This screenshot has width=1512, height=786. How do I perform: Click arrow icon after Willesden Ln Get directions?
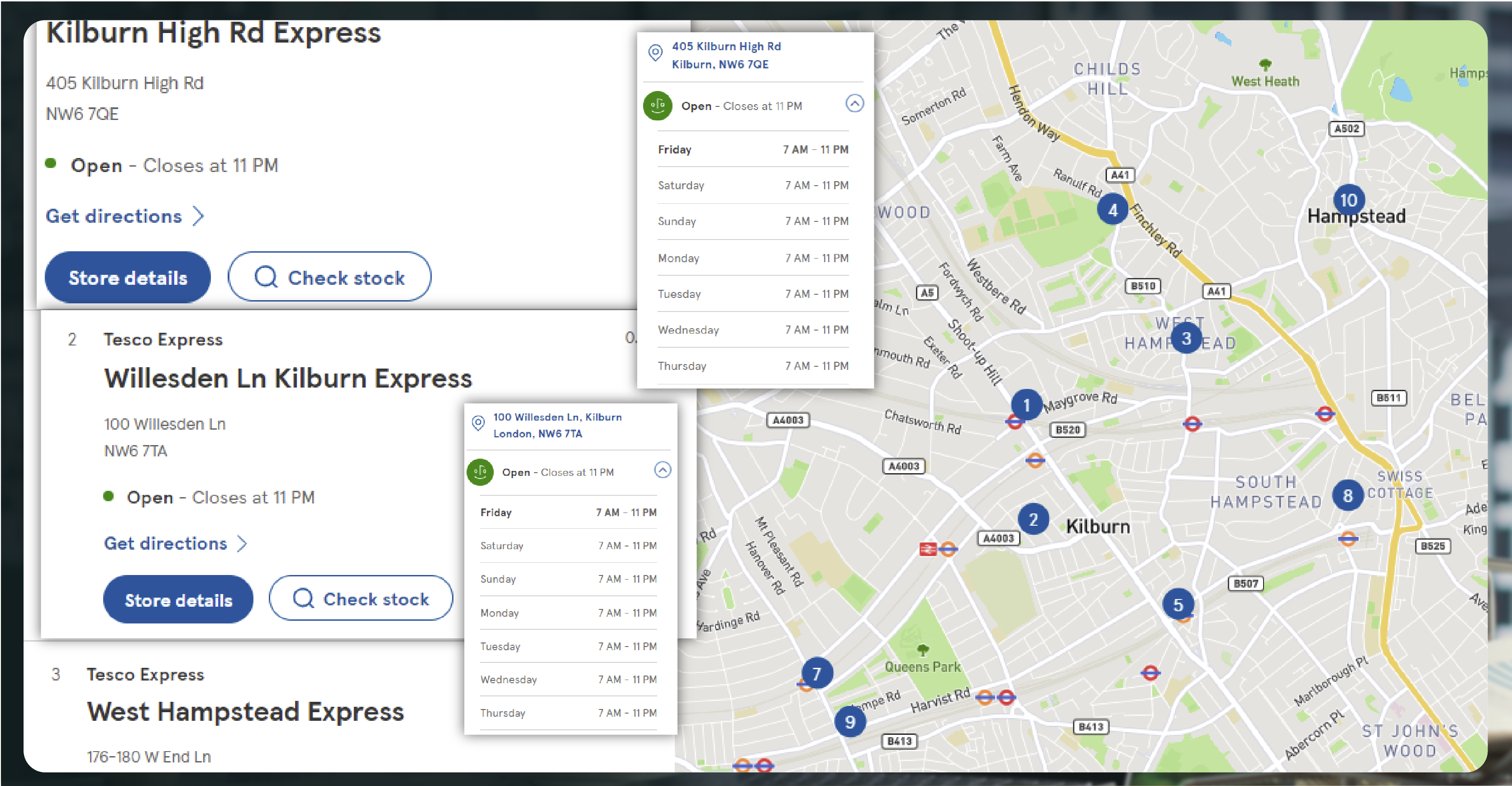point(242,544)
